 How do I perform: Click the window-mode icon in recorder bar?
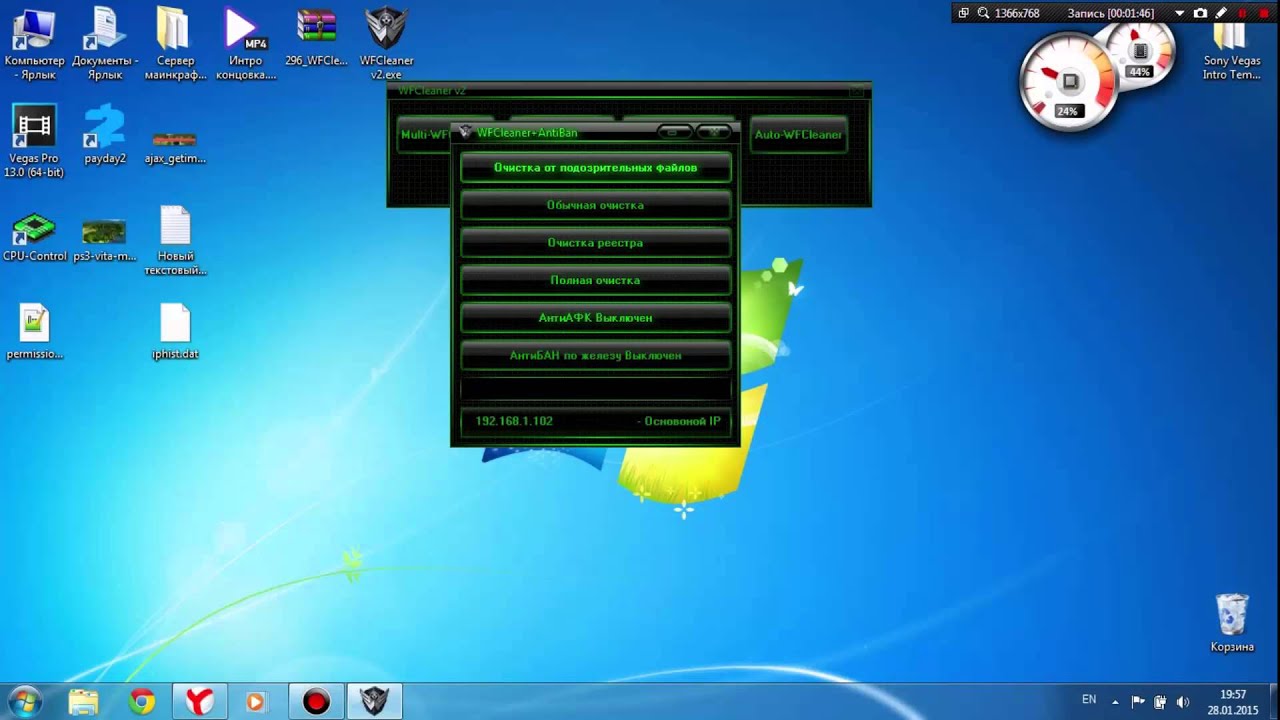[964, 13]
